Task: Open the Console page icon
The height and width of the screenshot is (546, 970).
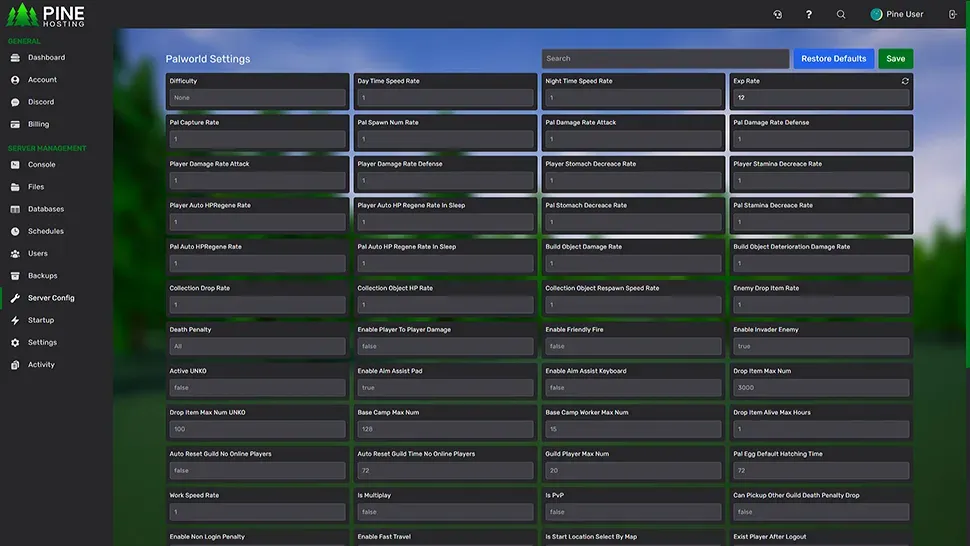Action: pos(15,165)
